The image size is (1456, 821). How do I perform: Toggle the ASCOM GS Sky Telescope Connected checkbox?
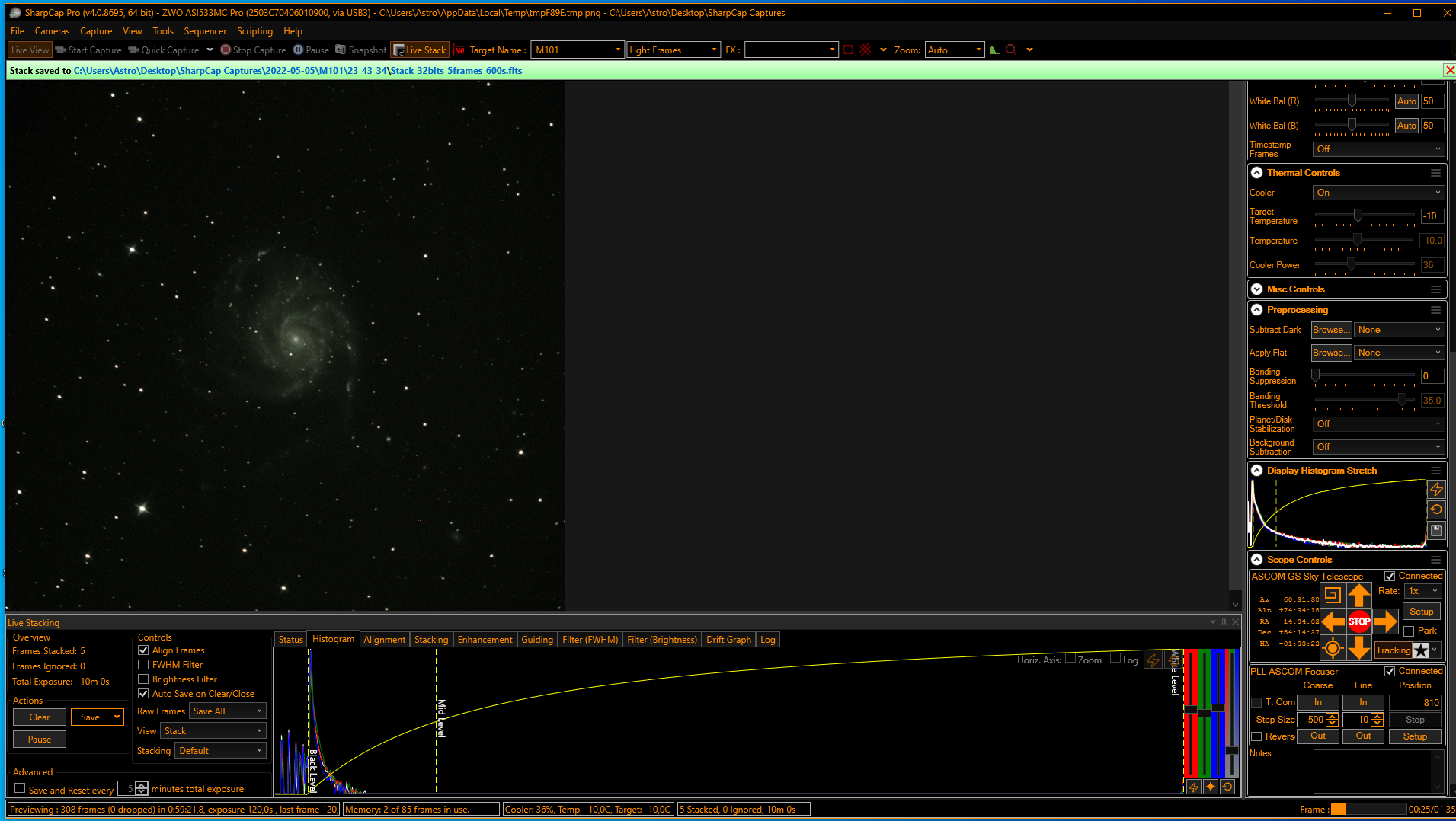[x=1390, y=577]
